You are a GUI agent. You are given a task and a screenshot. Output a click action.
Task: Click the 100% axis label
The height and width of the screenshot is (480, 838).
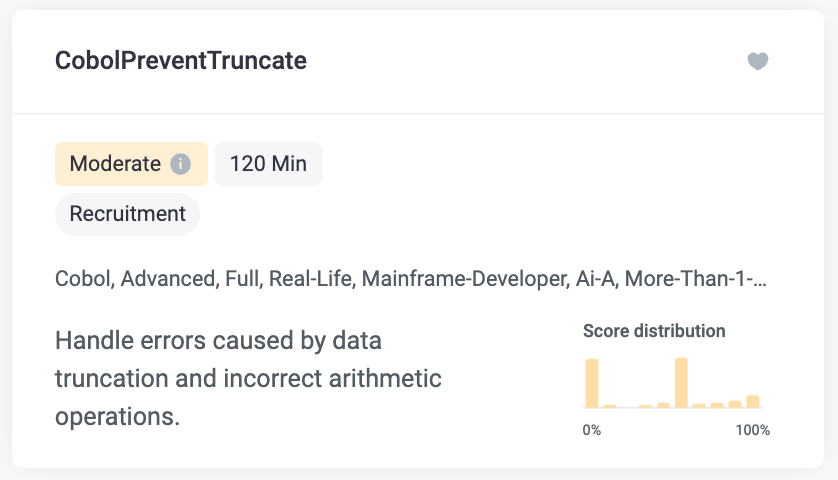pos(752,430)
